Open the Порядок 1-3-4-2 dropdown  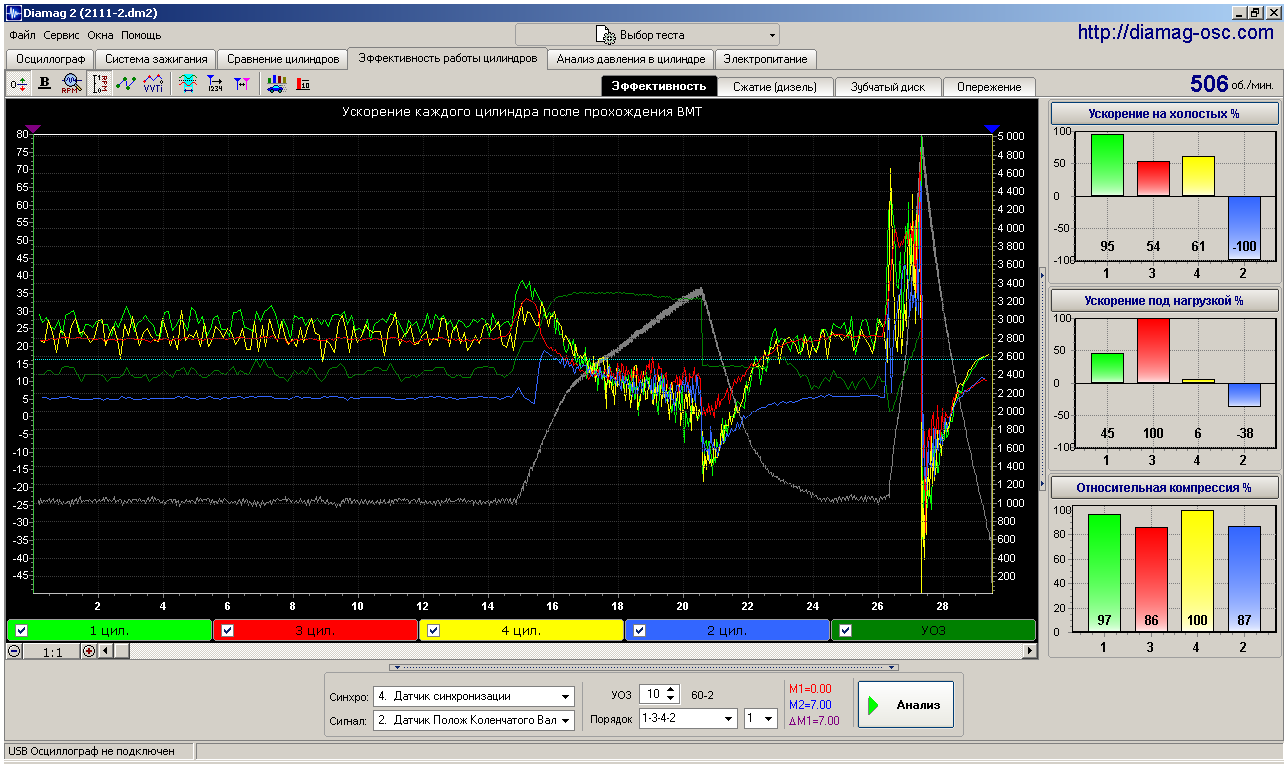688,718
